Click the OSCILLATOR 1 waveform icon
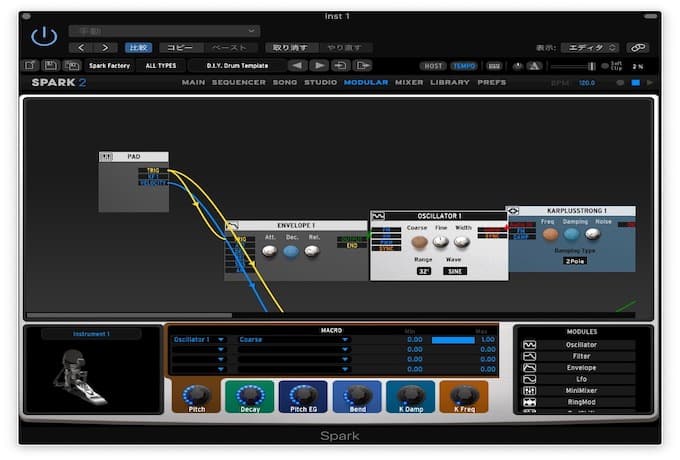 coord(378,215)
